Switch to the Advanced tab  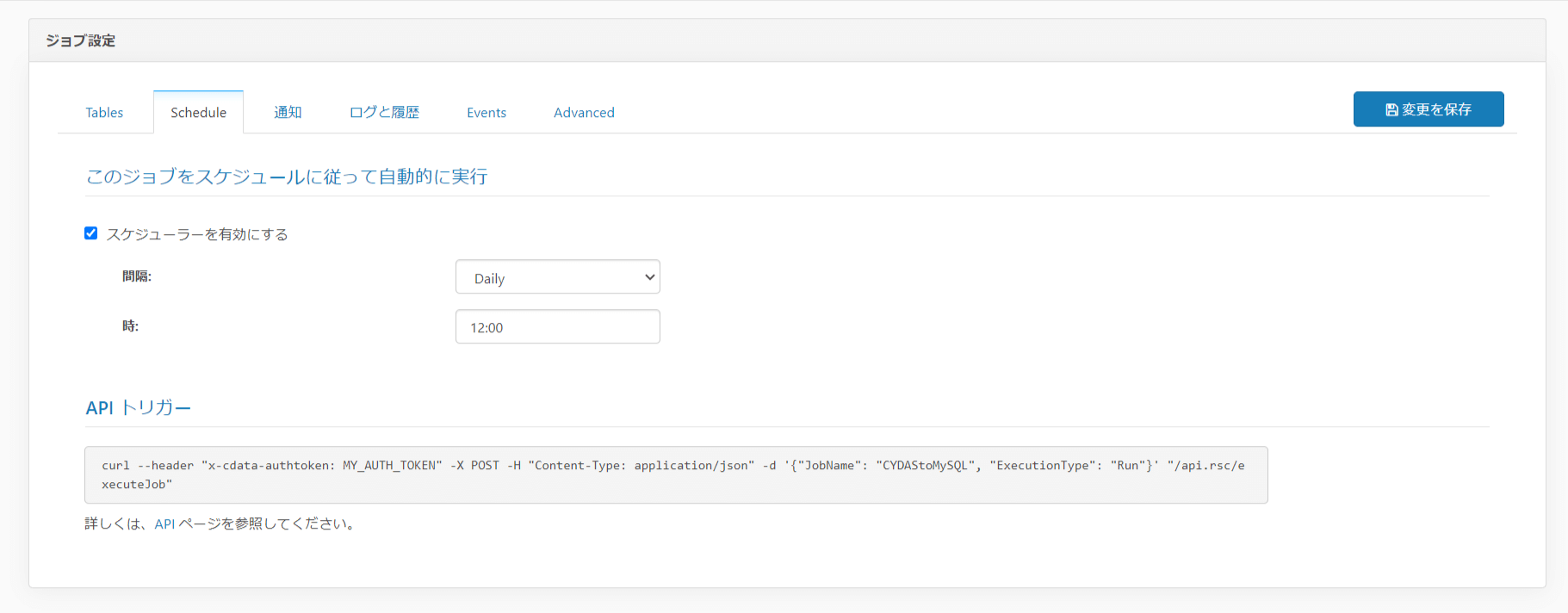pyautogui.click(x=584, y=113)
